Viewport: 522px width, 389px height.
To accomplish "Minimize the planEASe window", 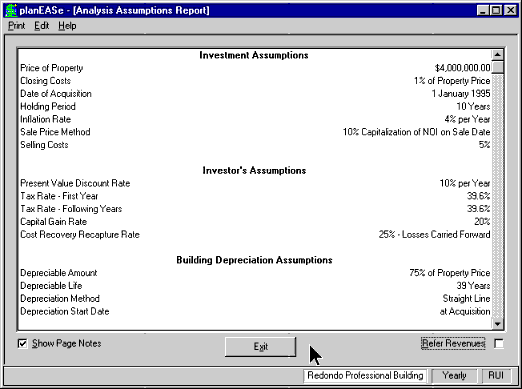I will pos(483,10).
